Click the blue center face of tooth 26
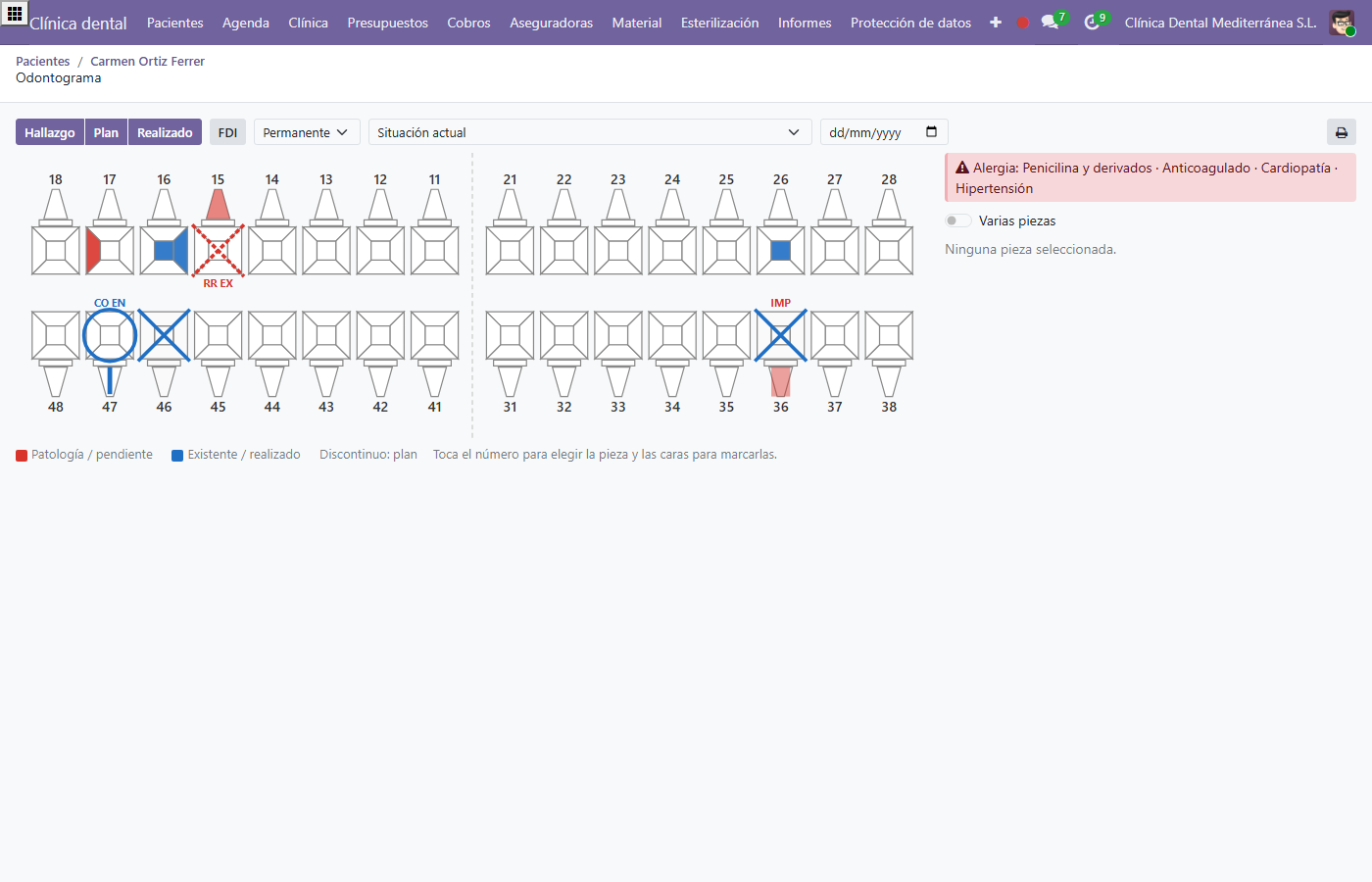Screen dimensions: 1372x882 pyautogui.click(x=781, y=251)
